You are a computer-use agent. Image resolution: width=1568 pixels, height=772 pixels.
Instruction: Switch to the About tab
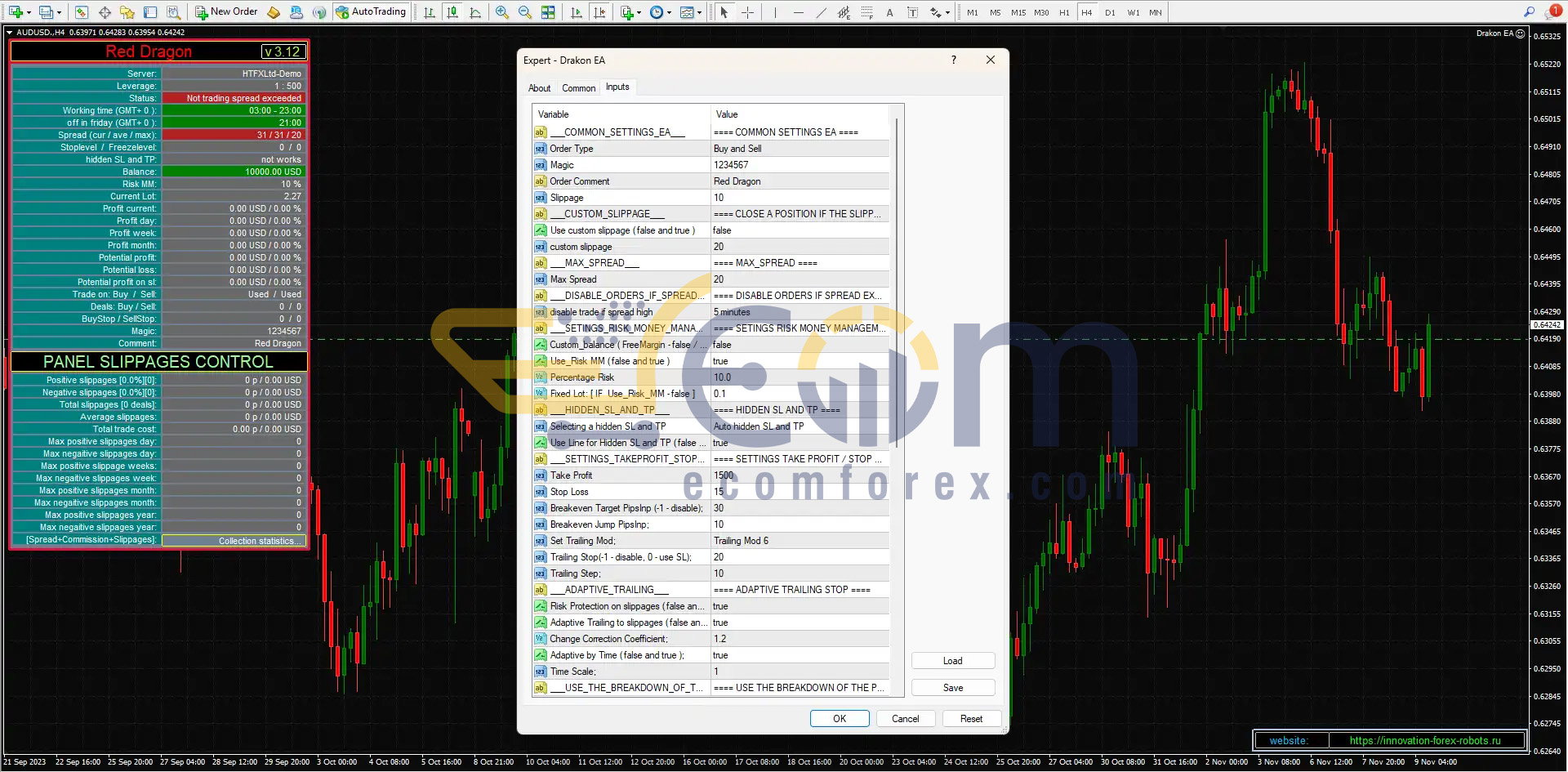(539, 88)
